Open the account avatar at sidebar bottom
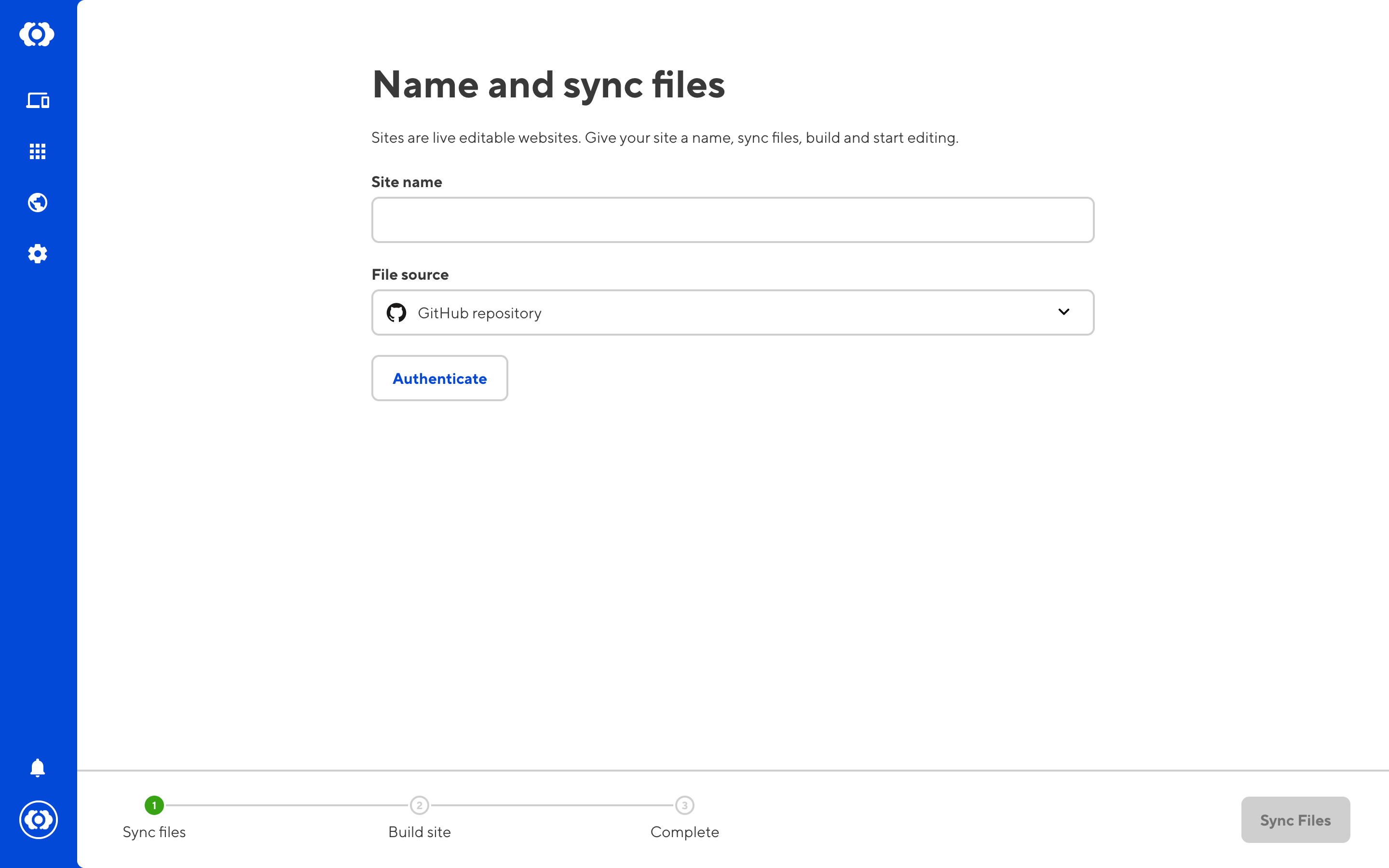The image size is (1389, 868). (38, 820)
